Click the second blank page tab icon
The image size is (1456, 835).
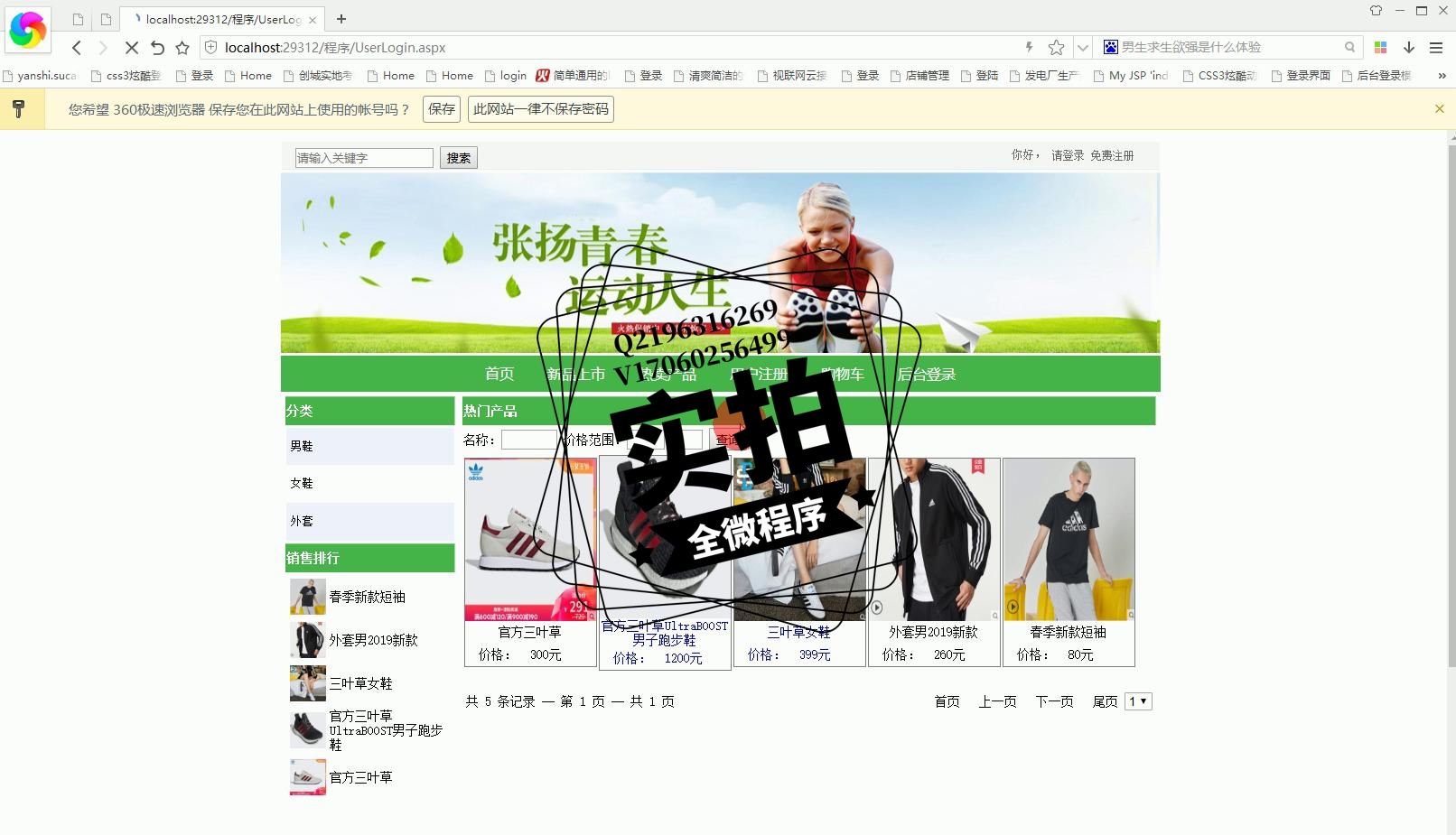tap(106, 19)
